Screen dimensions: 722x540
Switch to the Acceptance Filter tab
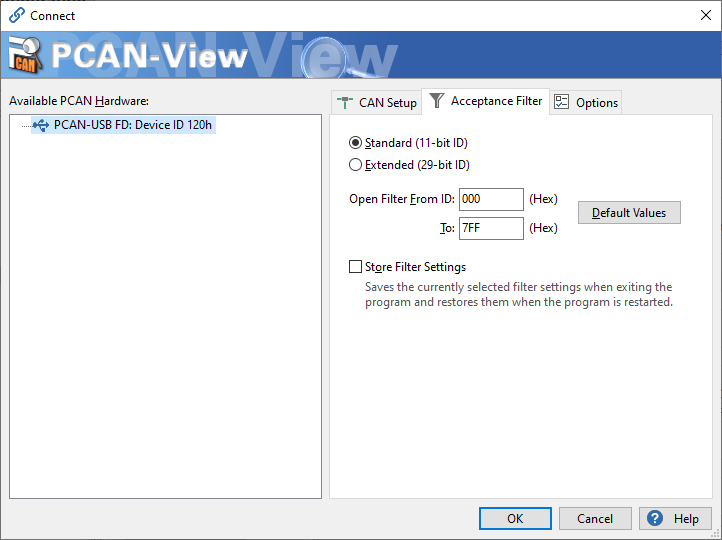(x=485, y=101)
